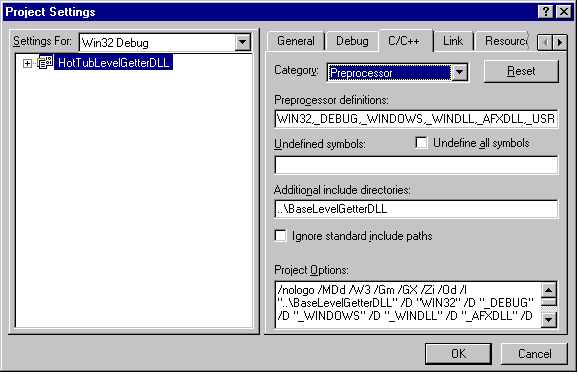Click the title bar help button
The width and height of the screenshot is (578, 374).
click(x=546, y=12)
